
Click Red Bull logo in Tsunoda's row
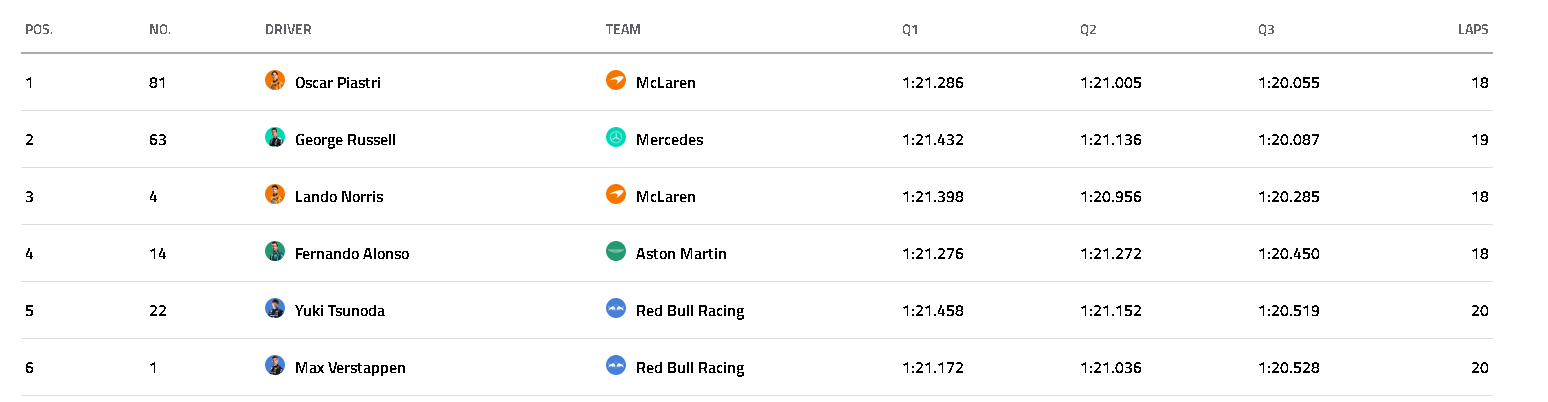tap(616, 309)
